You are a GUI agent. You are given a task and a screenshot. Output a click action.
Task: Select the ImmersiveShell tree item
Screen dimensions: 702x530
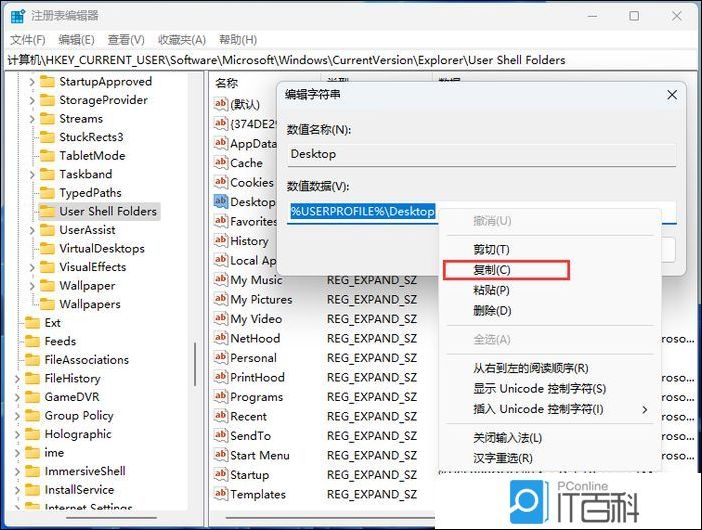tap(85, 471)
